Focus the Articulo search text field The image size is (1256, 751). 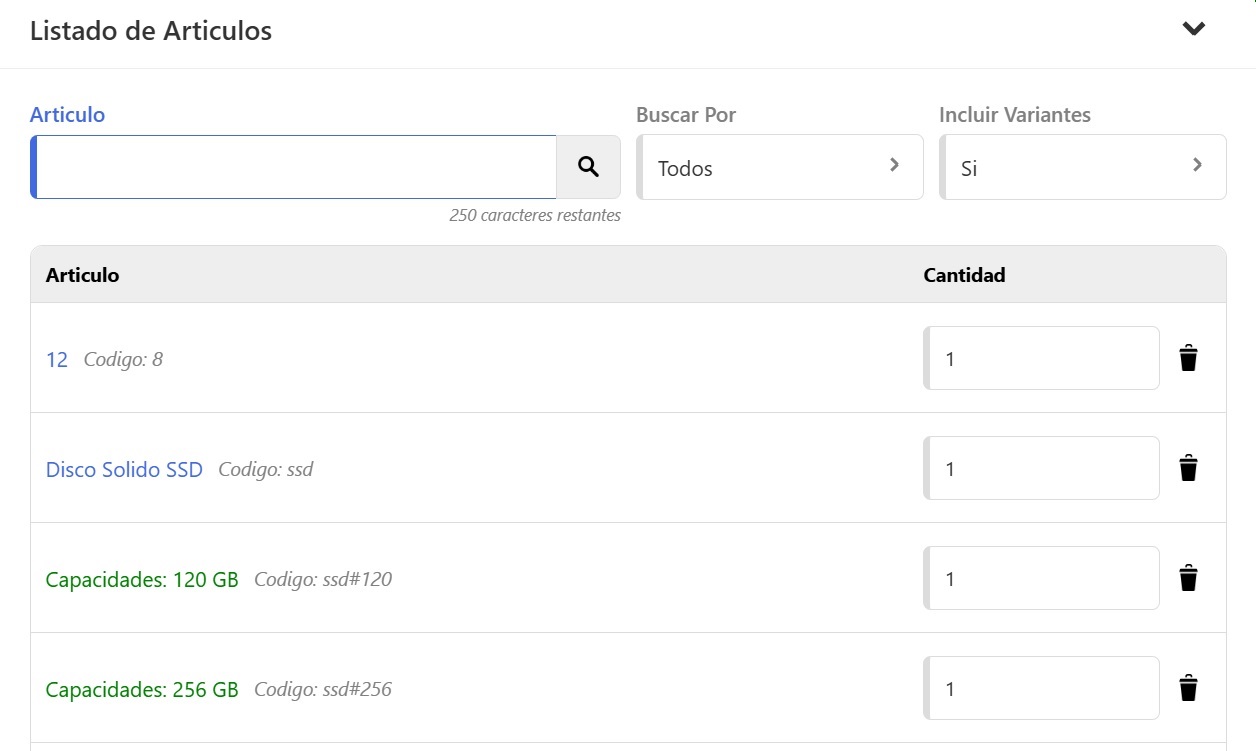(295, 167)
